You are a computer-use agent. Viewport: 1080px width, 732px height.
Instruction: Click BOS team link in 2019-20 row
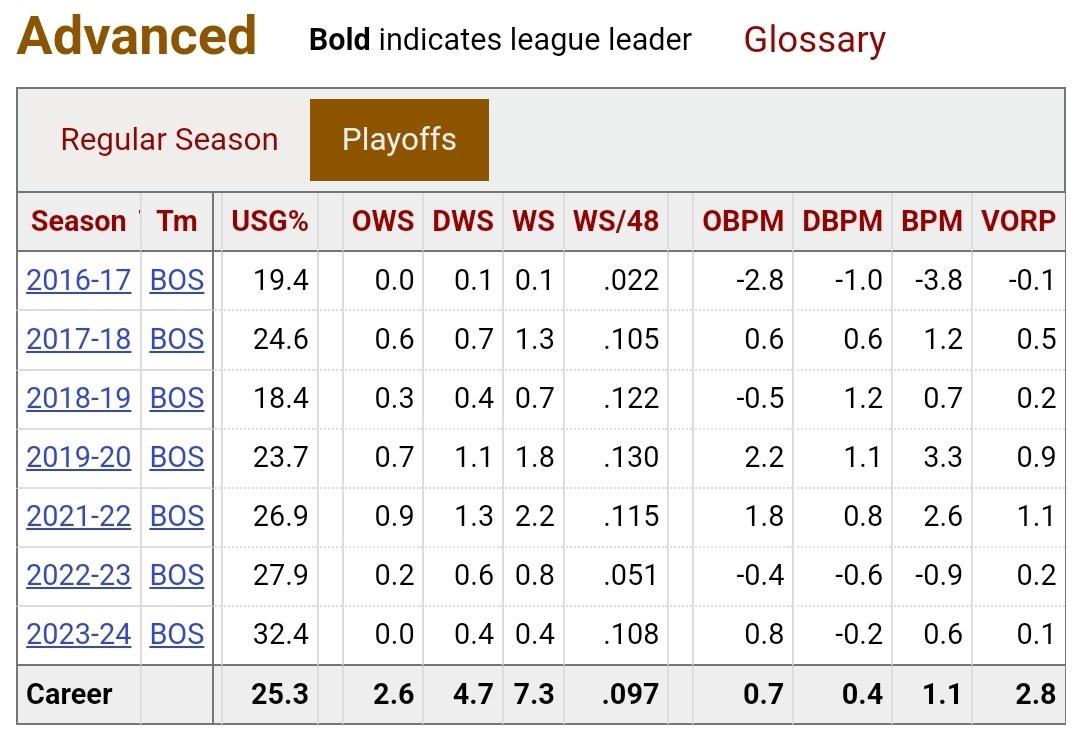[x=177, y=457]
